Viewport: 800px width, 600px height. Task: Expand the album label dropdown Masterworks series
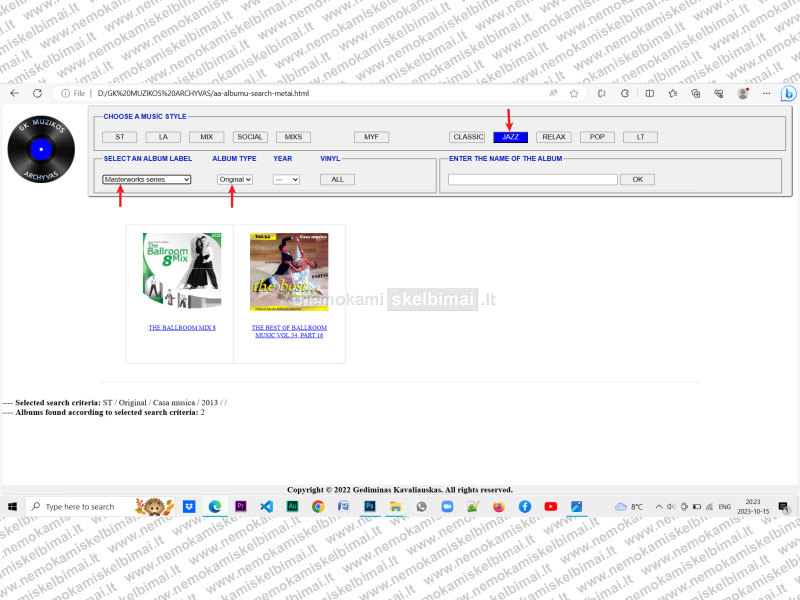147,180
